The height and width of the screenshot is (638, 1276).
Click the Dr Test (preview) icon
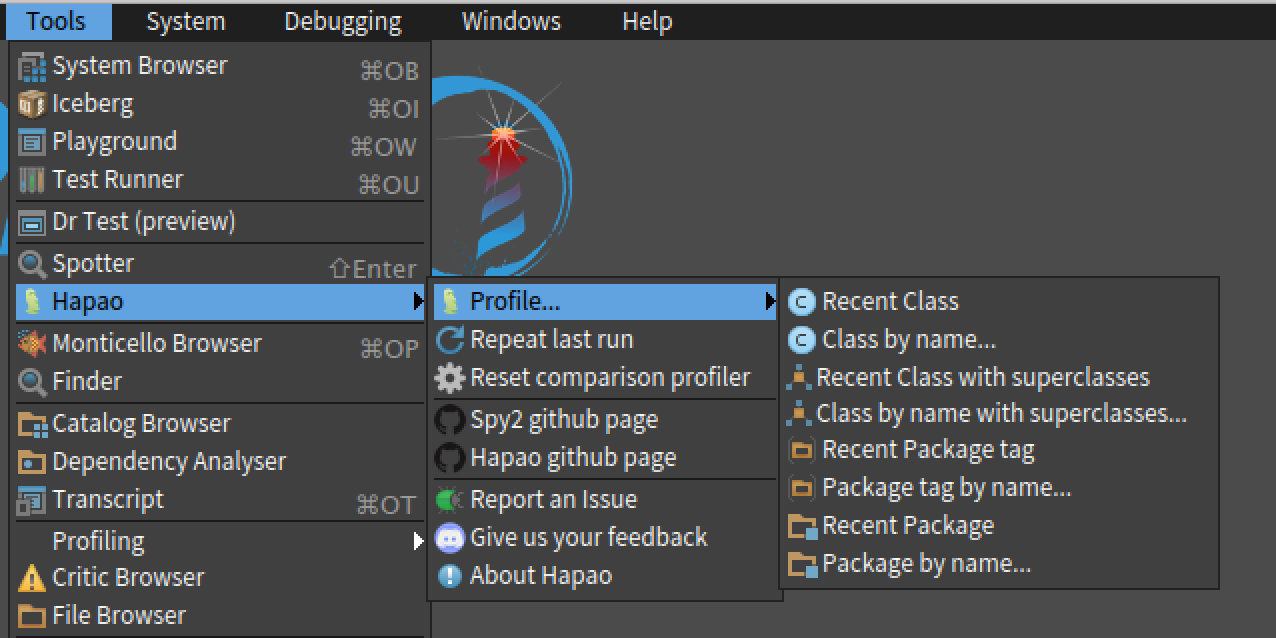click(33, 222)
